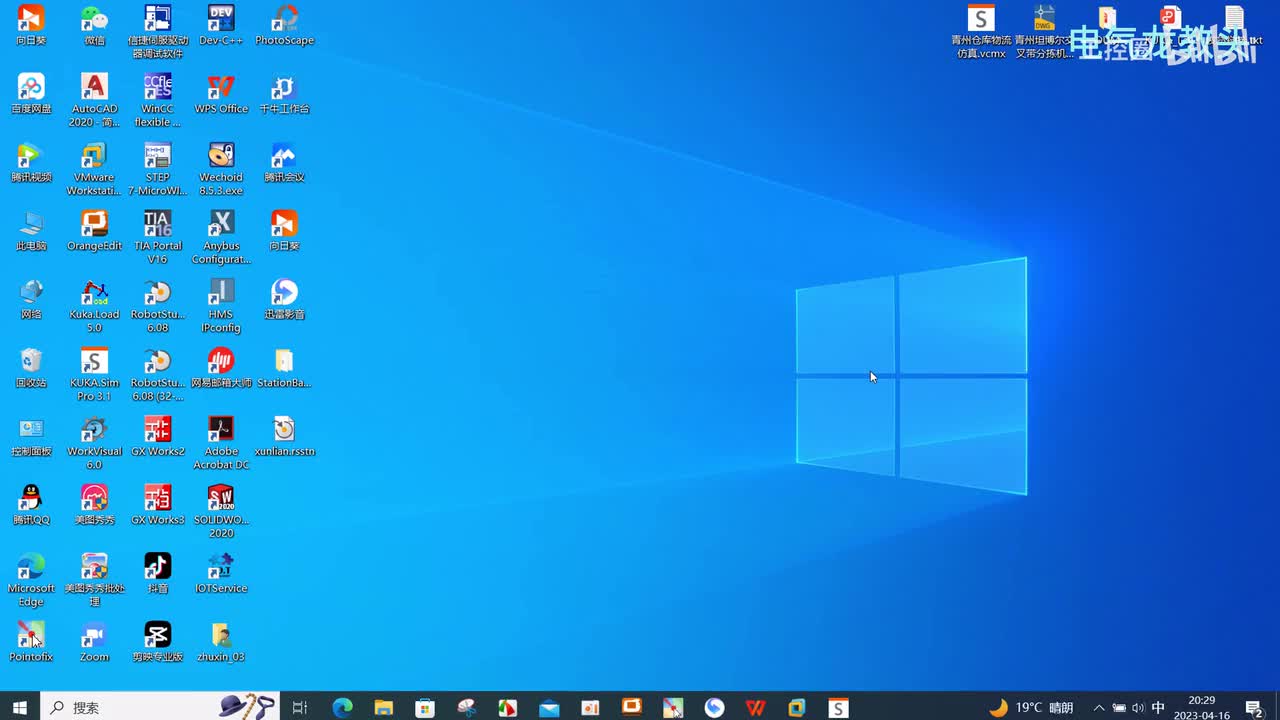
Task: Open Kuka.Load 5.0 shortcut
Action: (94, 306)
